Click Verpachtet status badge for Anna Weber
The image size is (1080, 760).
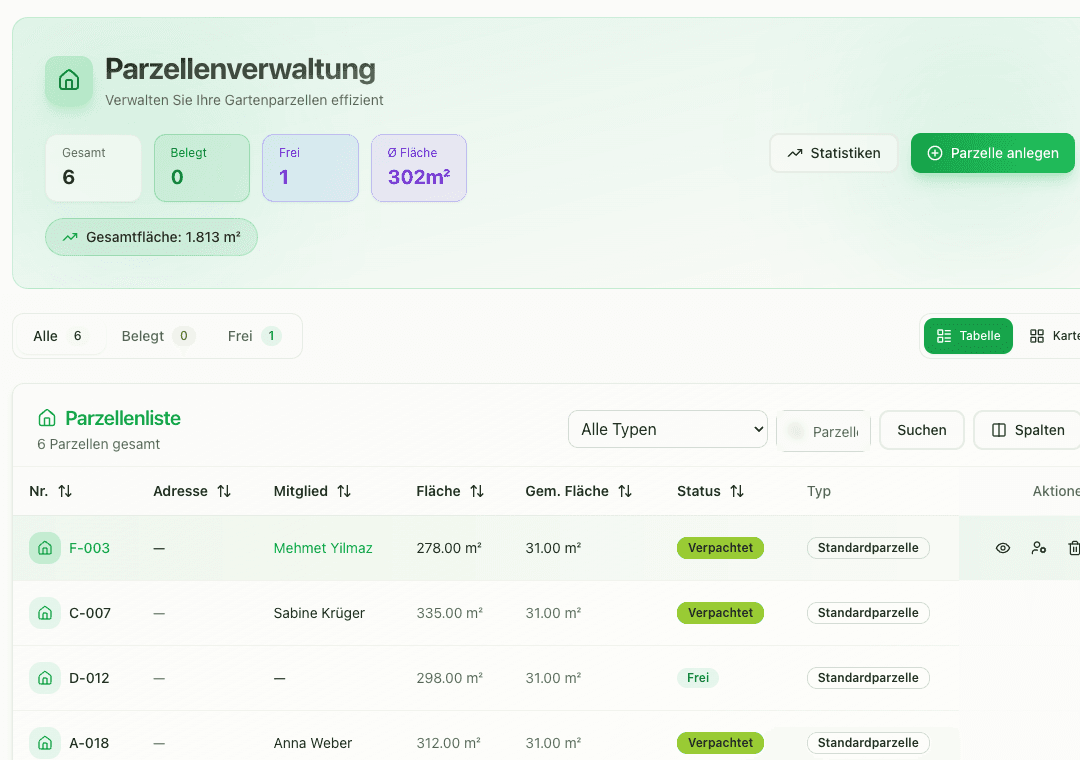pyautogui.click(x=720, y=743)
